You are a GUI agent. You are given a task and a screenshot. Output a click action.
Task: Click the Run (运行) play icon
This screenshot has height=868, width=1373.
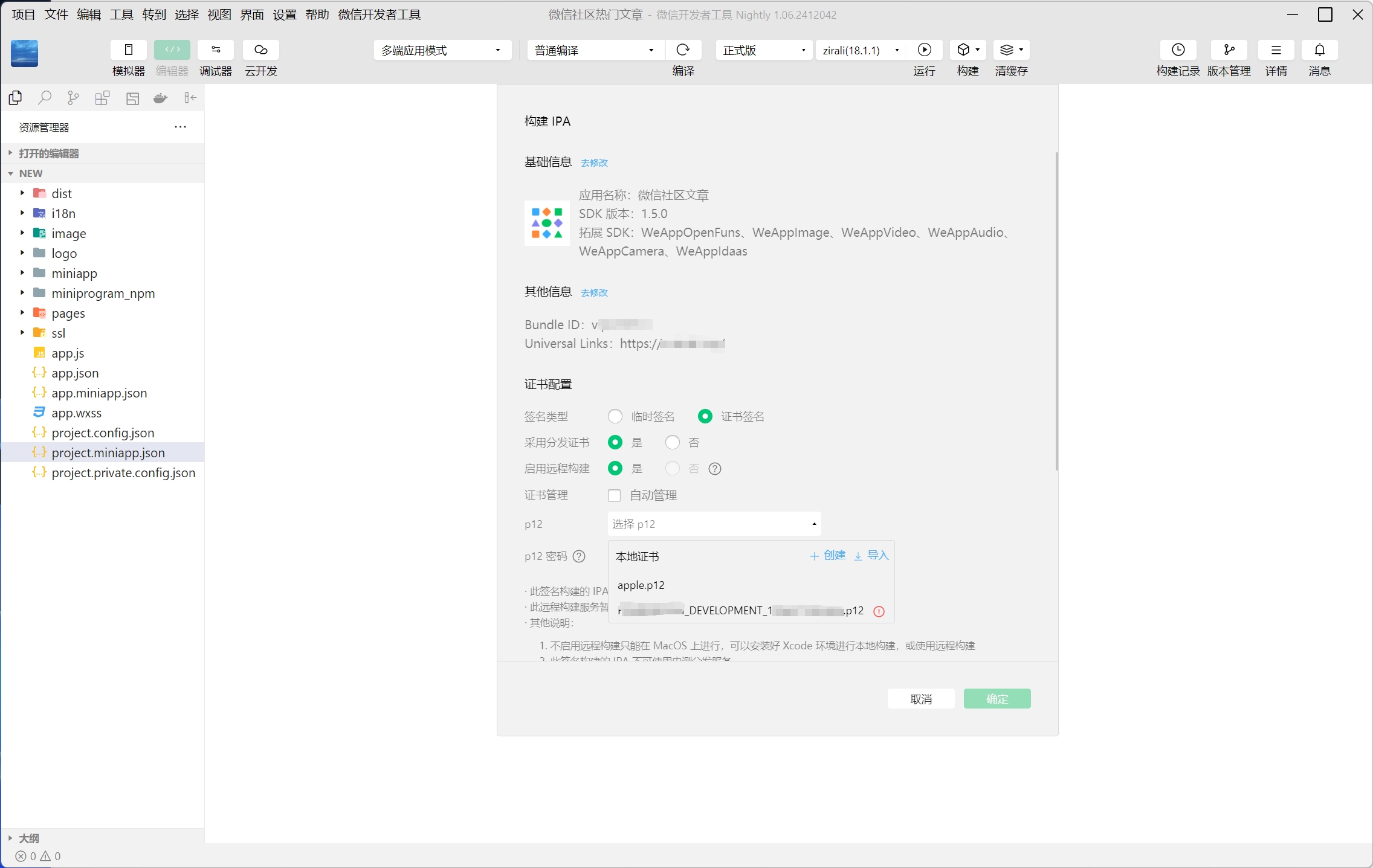click(x=924, y=50)
